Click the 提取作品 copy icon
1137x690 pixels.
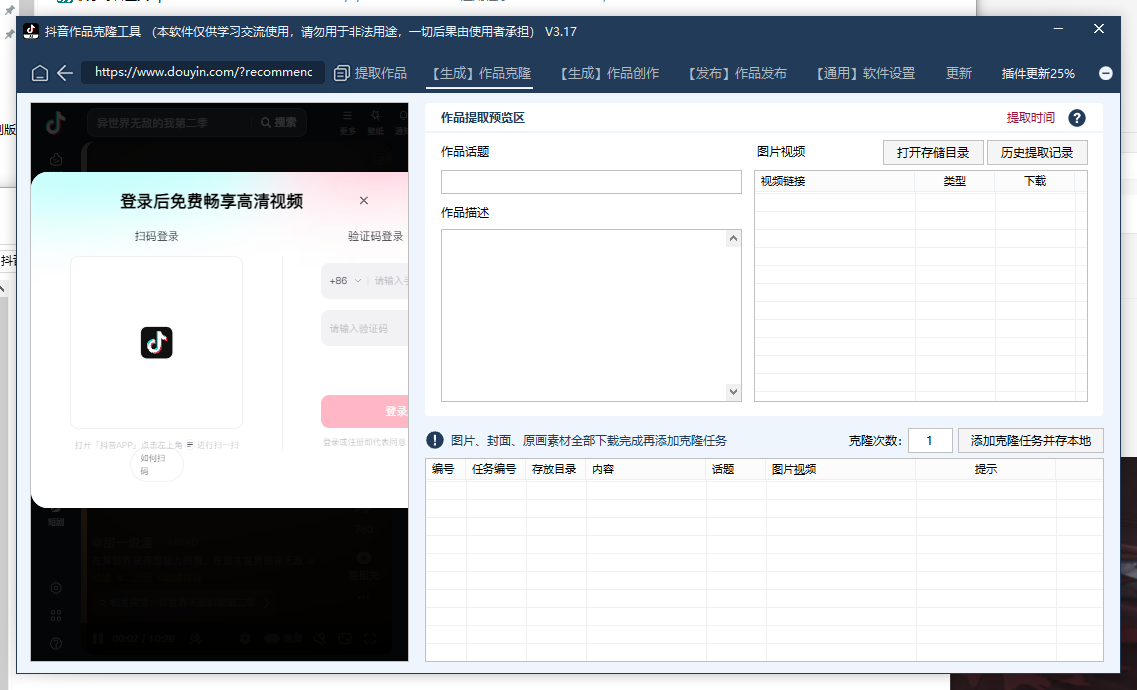click(x=342, y=73)
